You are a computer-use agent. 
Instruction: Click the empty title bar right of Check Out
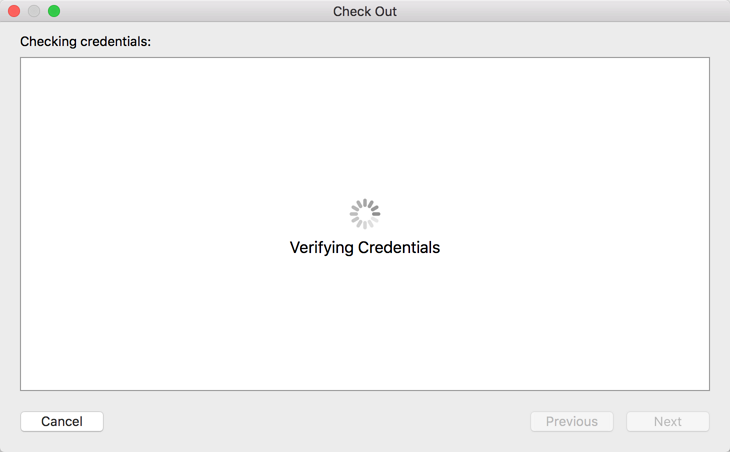click(560, 11)
